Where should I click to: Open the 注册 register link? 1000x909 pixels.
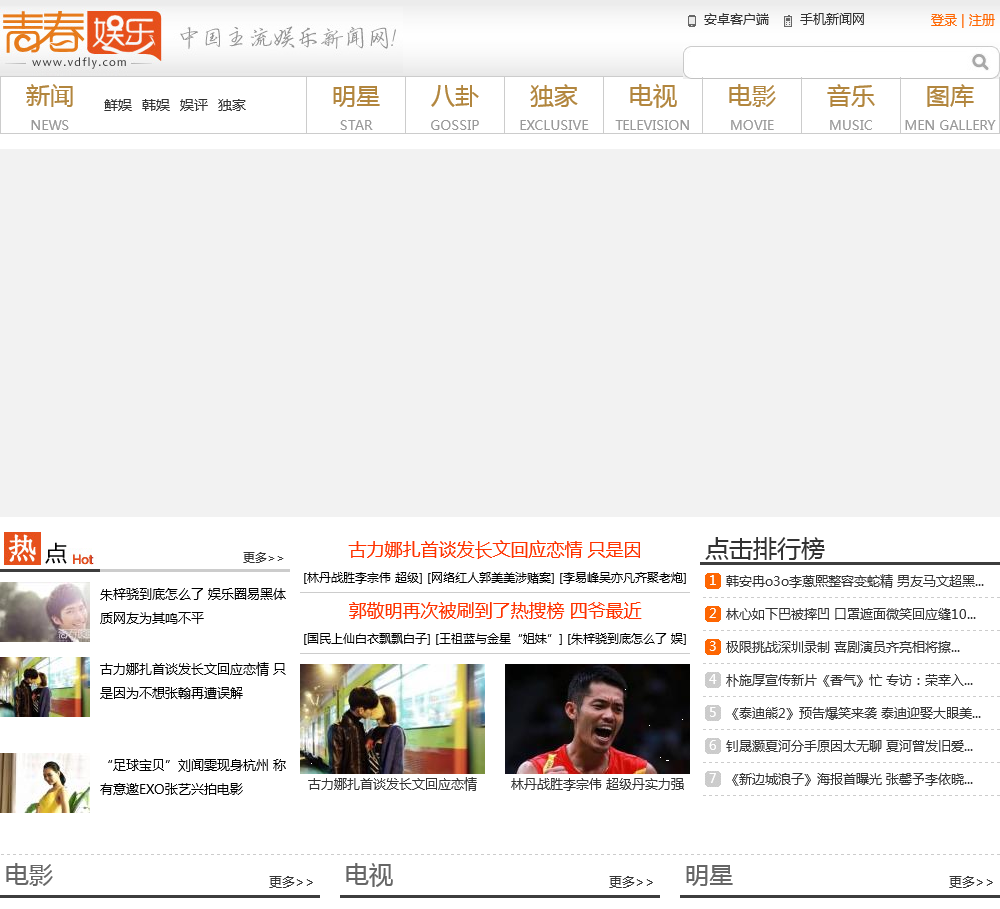tap(981, 20)
